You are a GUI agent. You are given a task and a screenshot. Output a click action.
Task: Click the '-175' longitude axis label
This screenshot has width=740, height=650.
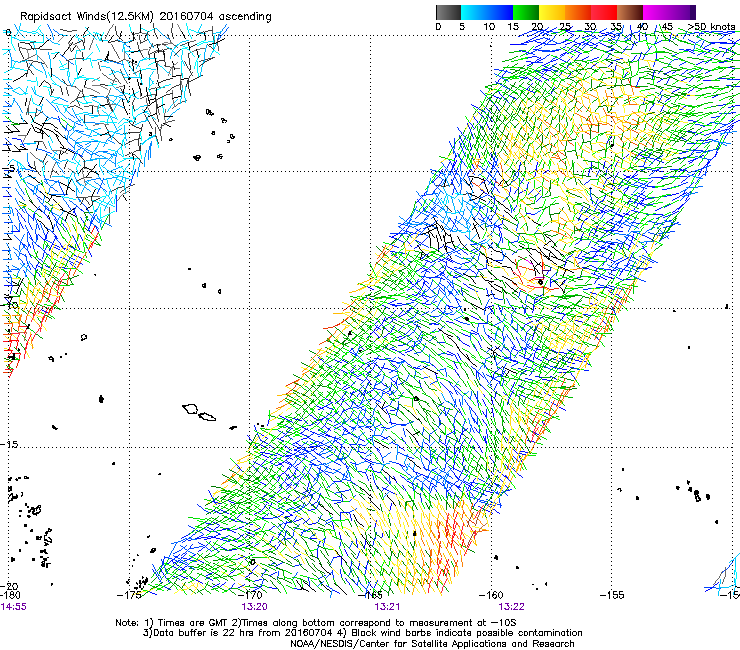[129, 595]
